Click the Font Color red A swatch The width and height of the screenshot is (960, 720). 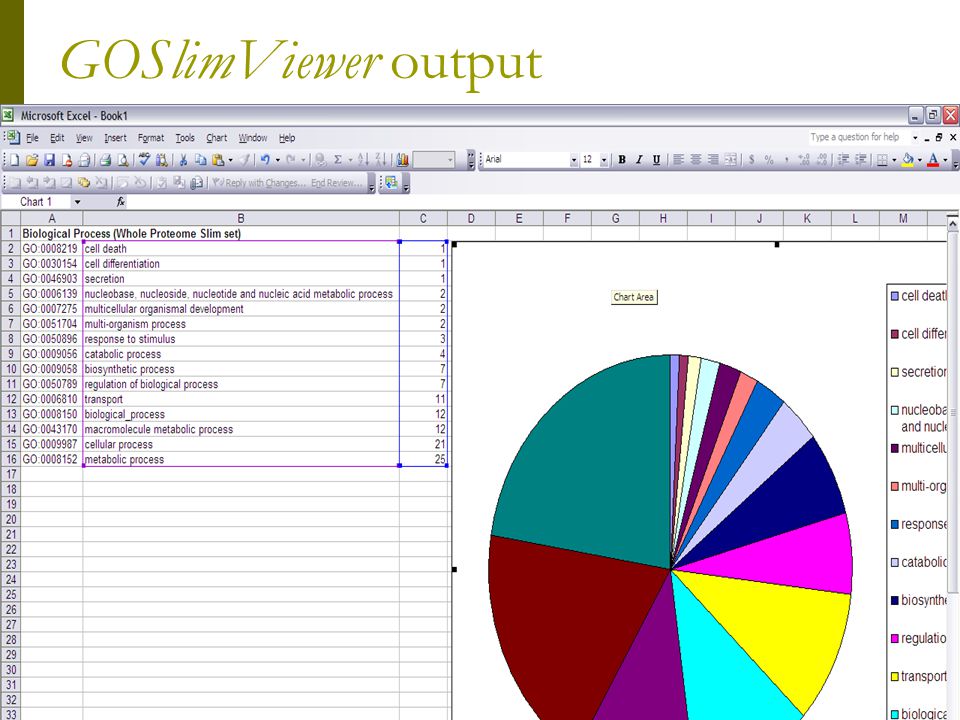pos(933,160)
